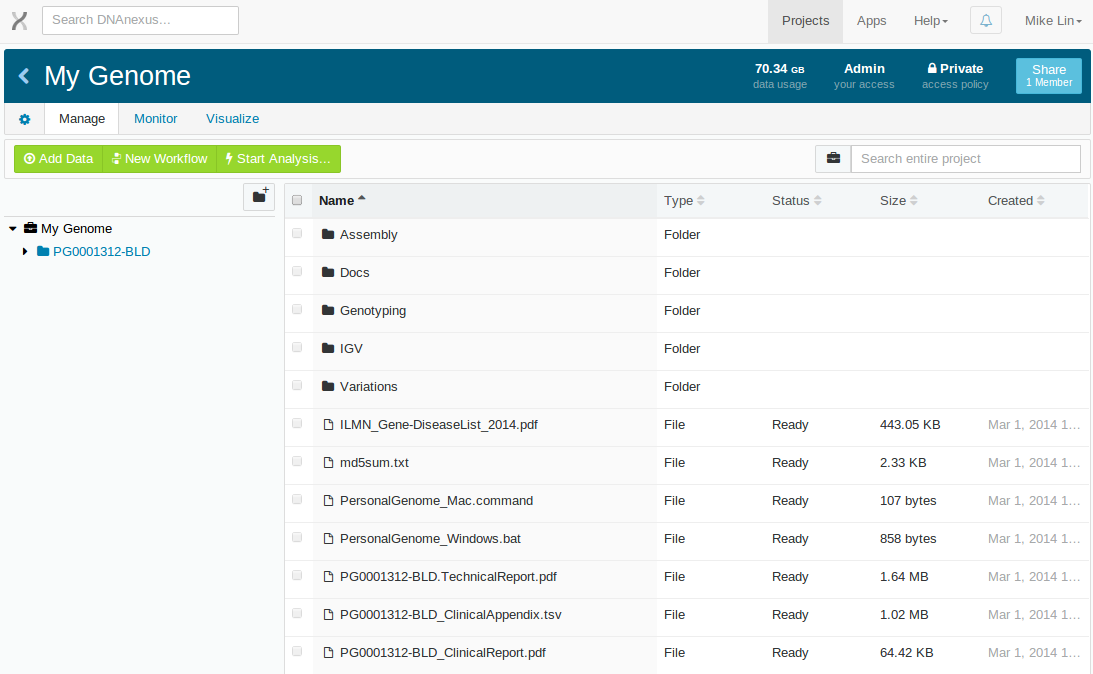Click the Docs folder icon
This screenshot has height=674, width=1093.
click(328, 273)
